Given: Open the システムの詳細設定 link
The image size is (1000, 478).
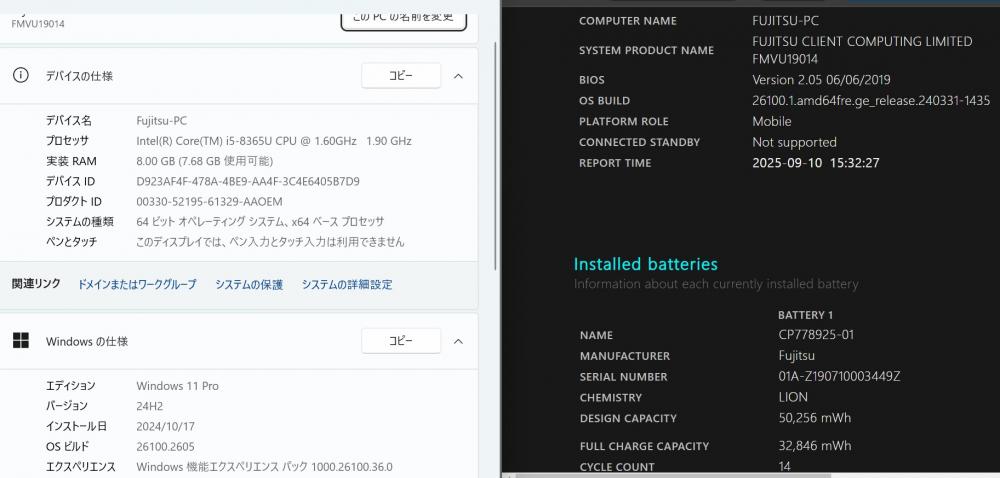Looking at the screenshot, I should [347, 285].
